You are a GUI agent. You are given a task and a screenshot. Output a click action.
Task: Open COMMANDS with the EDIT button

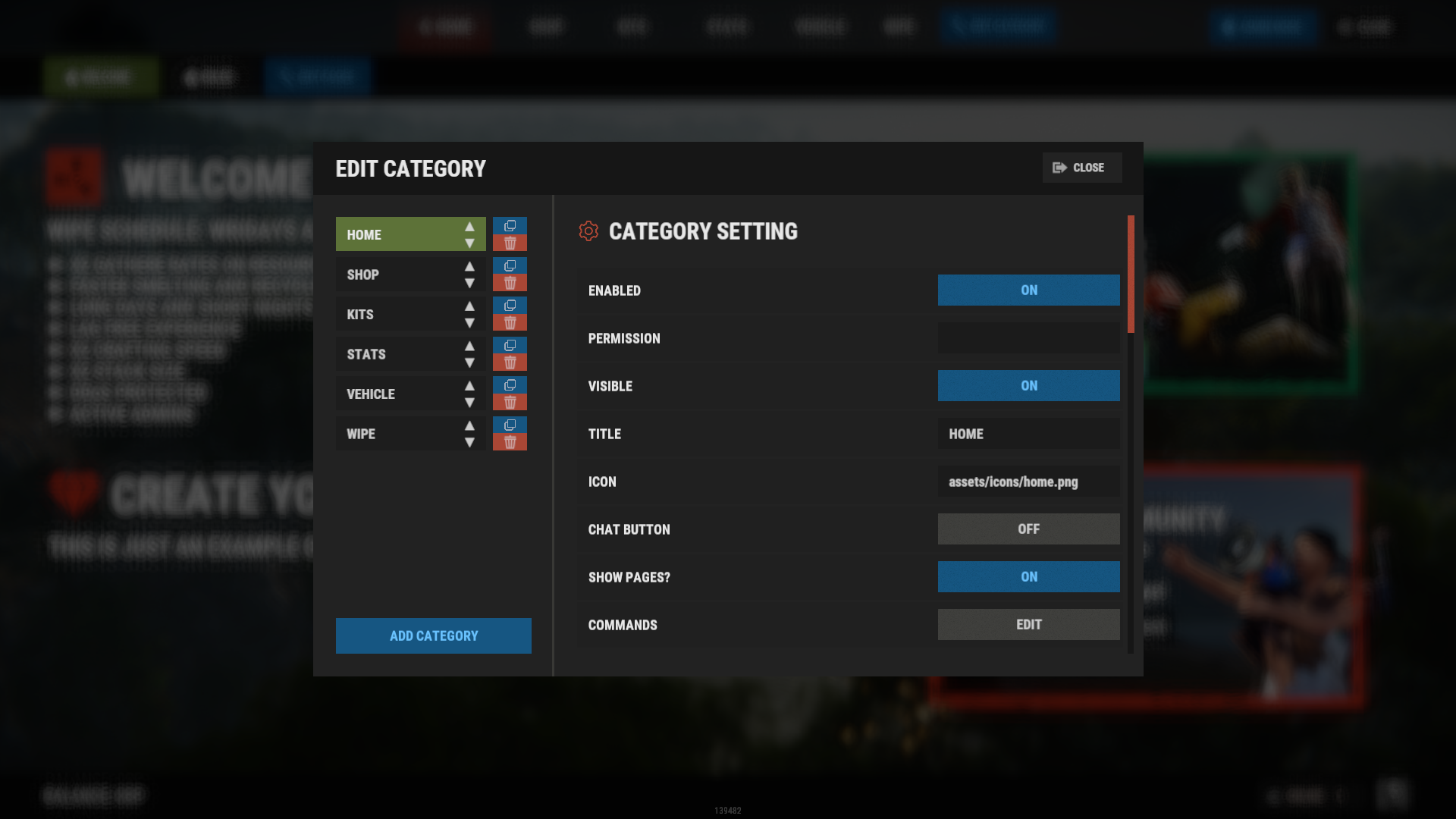pos(1028,625)
